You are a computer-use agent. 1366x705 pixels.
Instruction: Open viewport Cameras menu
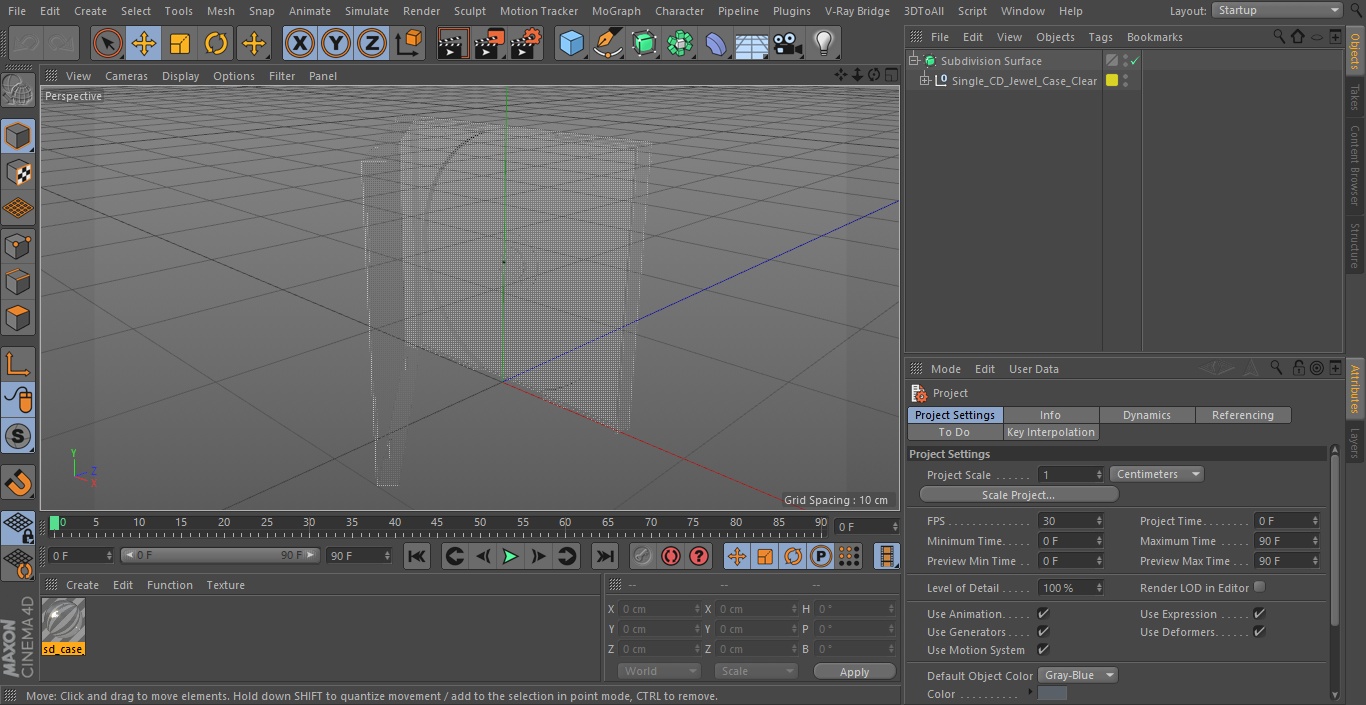click(x=126, y=76)
